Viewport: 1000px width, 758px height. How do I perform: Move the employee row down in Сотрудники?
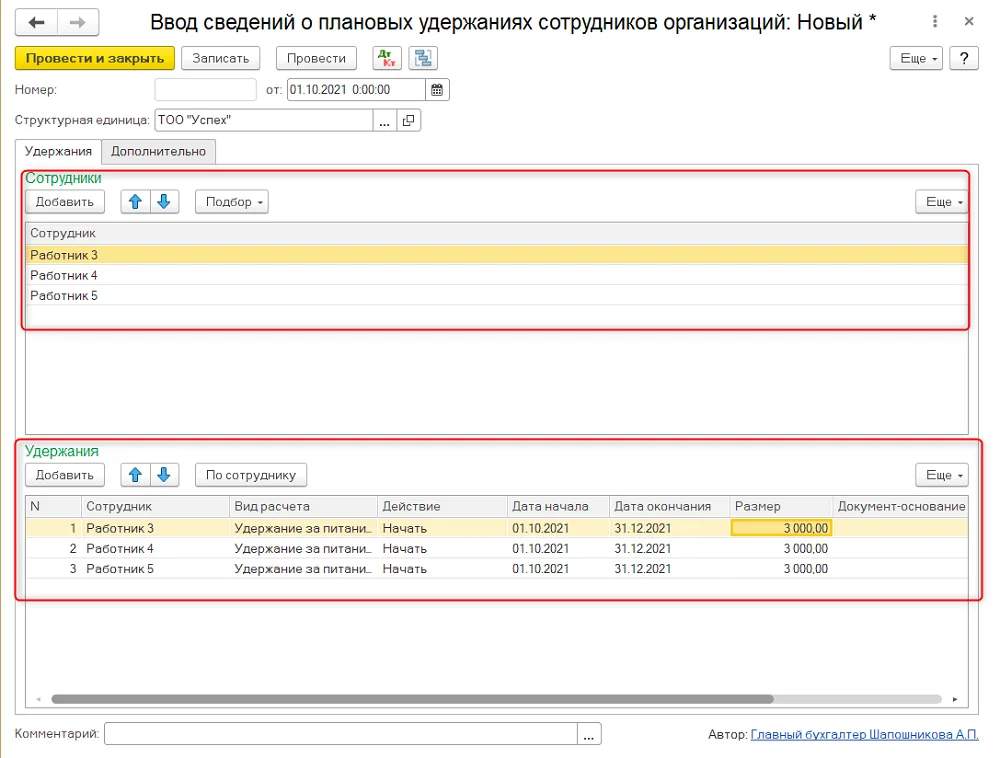[x=164, y=202]
